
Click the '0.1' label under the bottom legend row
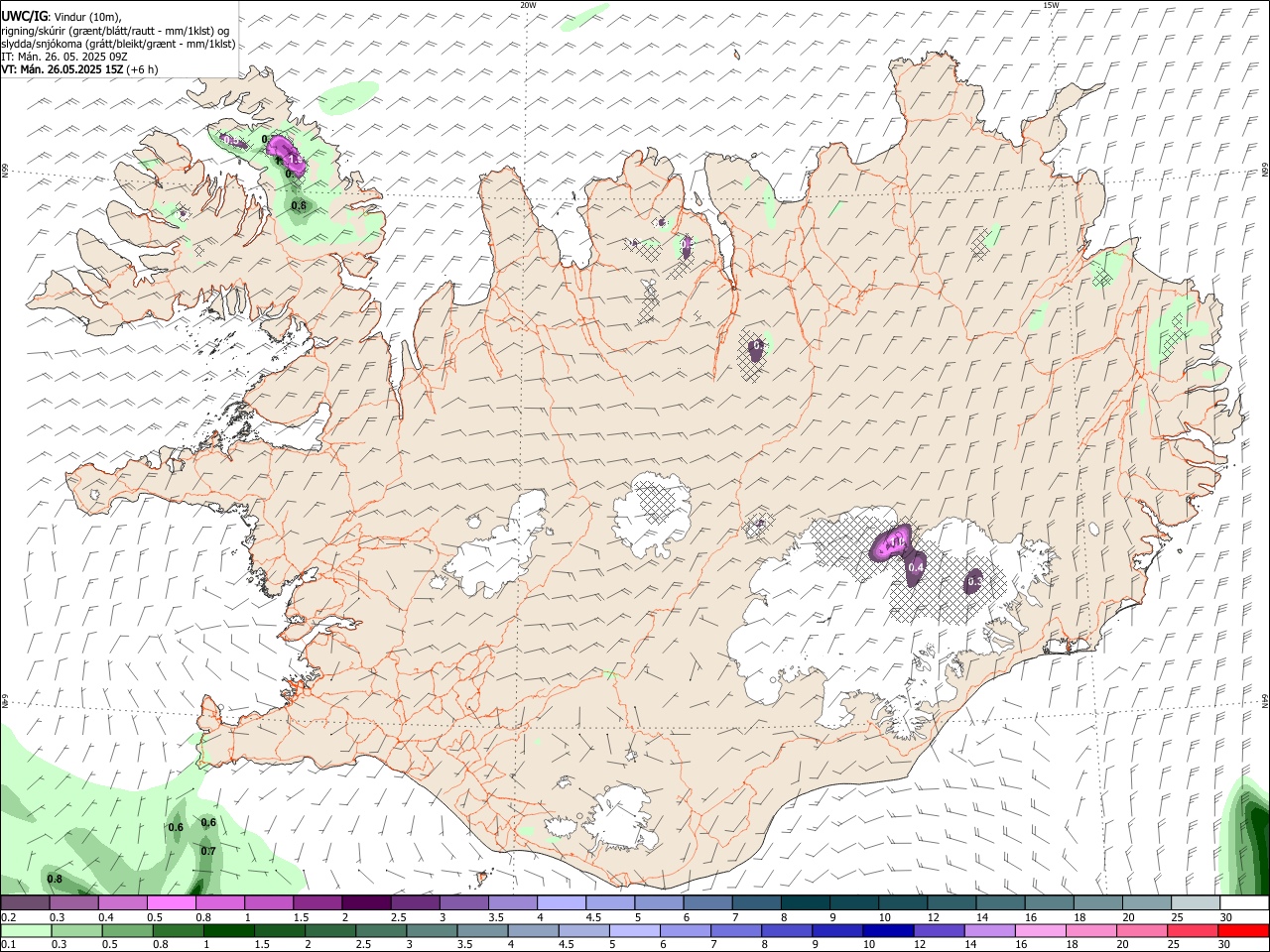[7, 946]
